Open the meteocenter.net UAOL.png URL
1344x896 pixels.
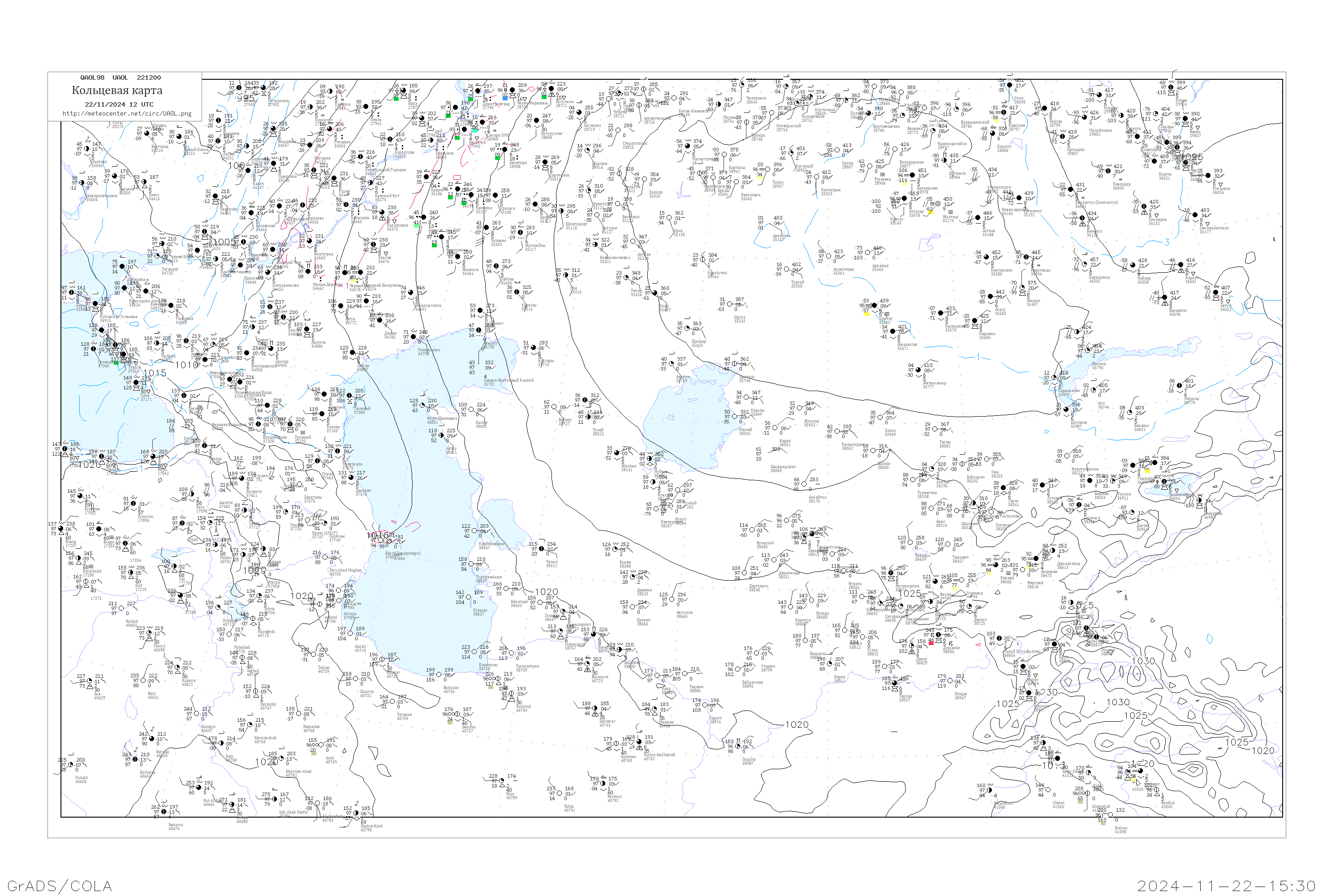tap(127, 114)
